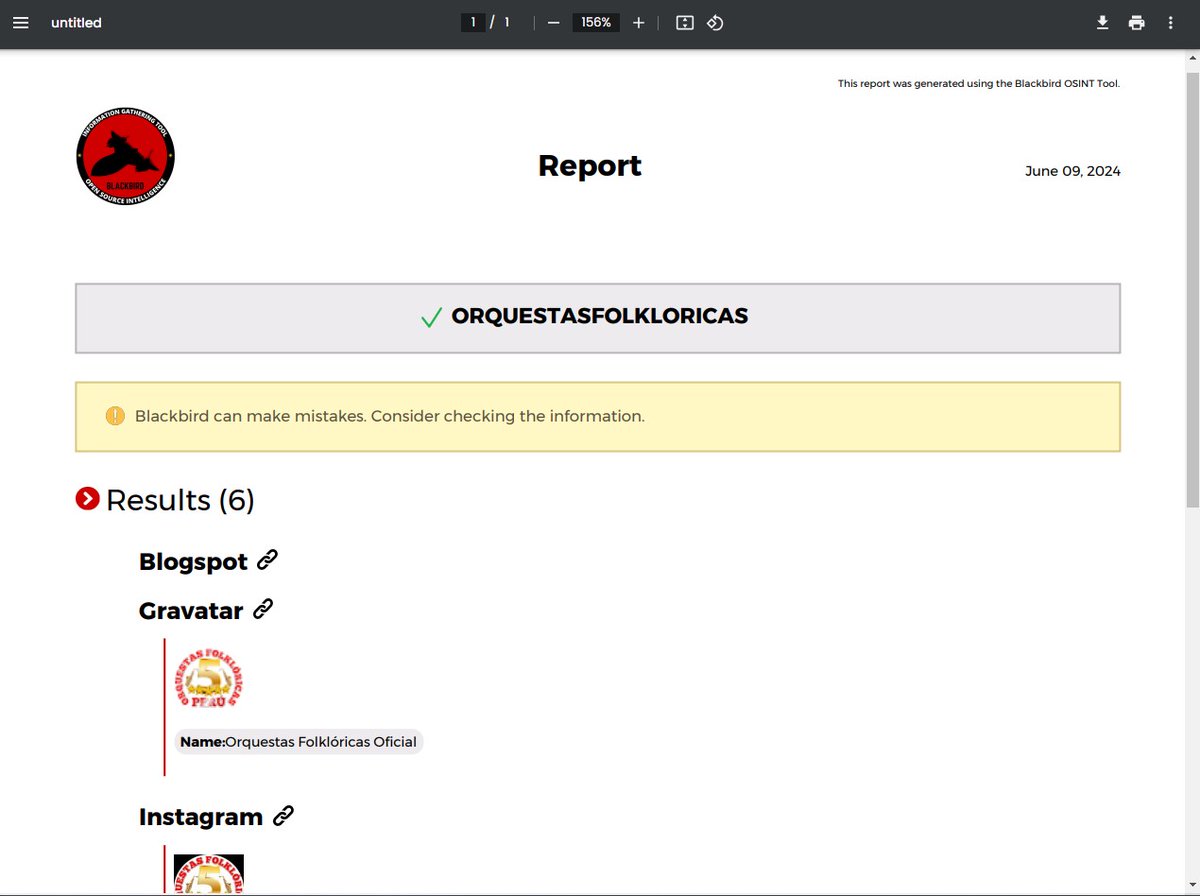The height and width of the screenshot is (896, 1200).
Task: Click the ORQUESTASFOLKLORICAS username text
Action: pos(600,316)
